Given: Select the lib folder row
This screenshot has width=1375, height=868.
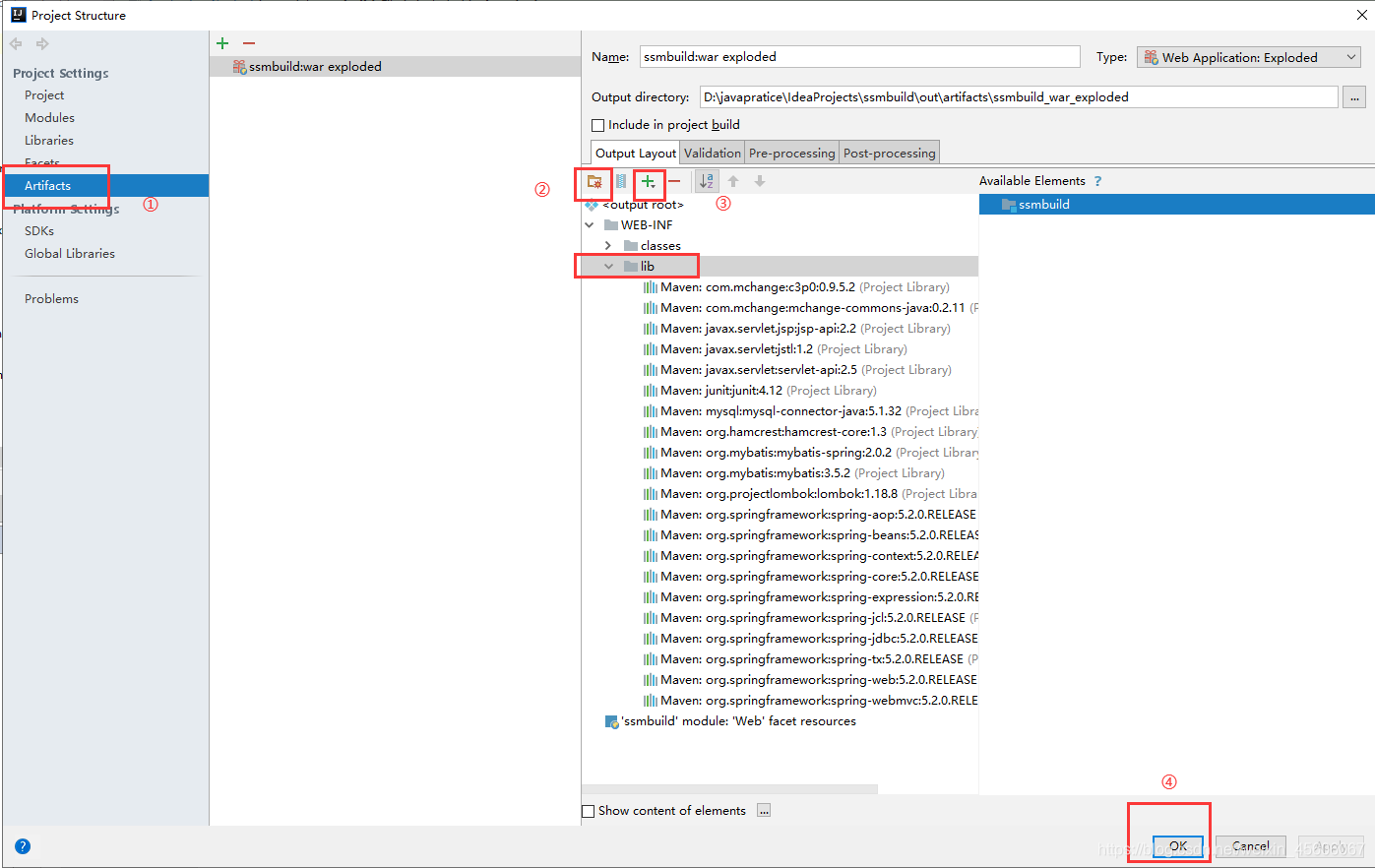Looking at the screenshot, I should [x=780, y=267].
